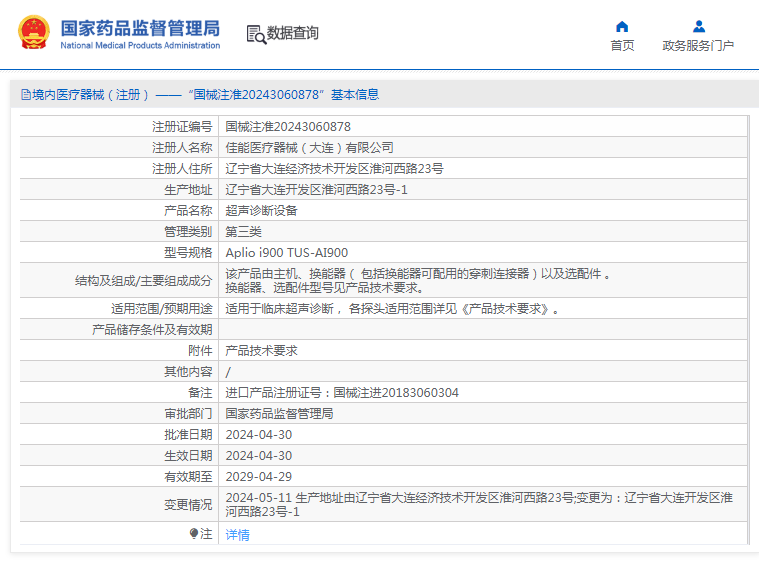Click the 其他内容 slash value
Image resolution: width=759 pixels, height=562 pixels.
(x=228, y=372)
